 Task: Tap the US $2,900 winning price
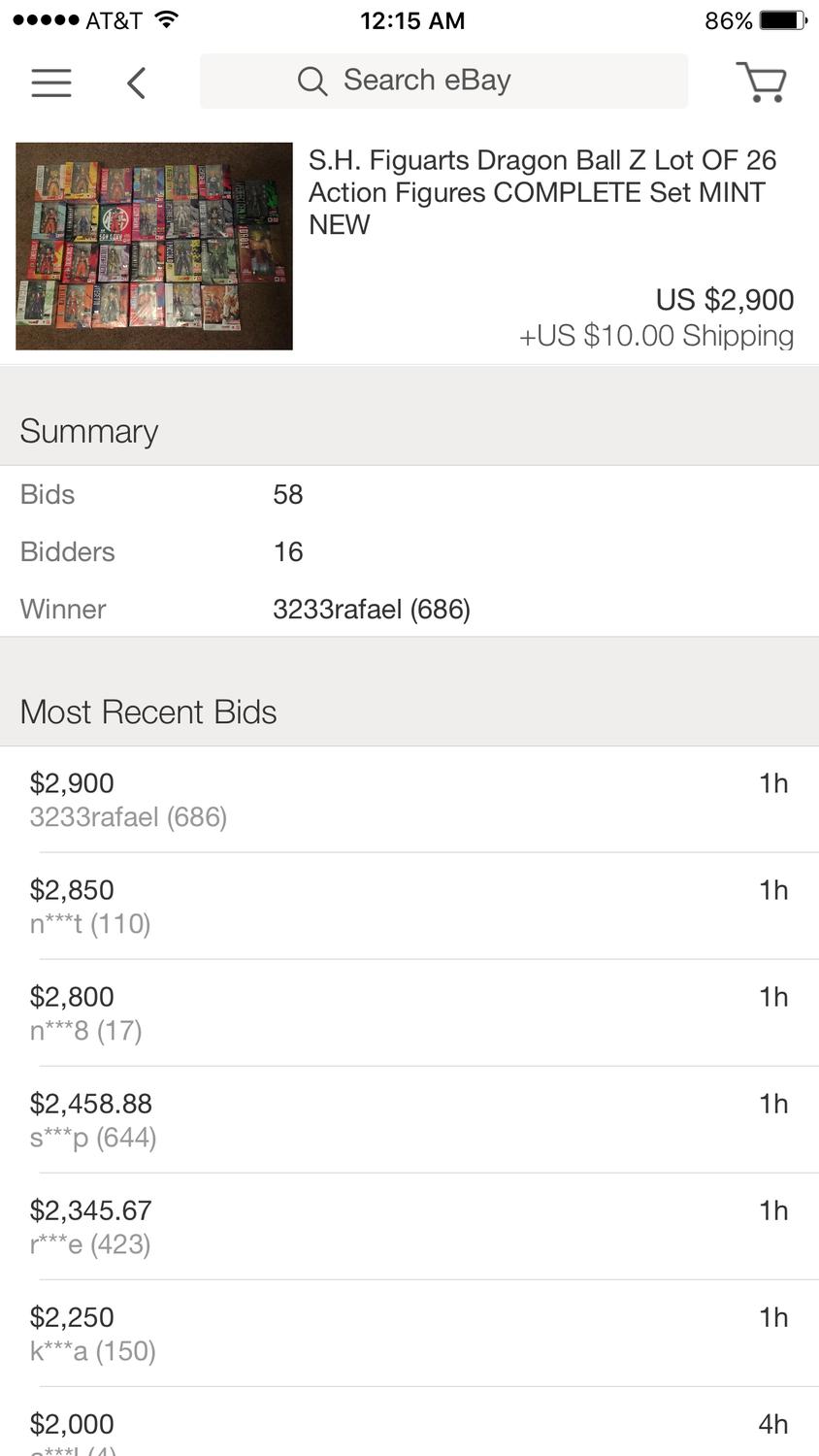(x=724, y=300)
